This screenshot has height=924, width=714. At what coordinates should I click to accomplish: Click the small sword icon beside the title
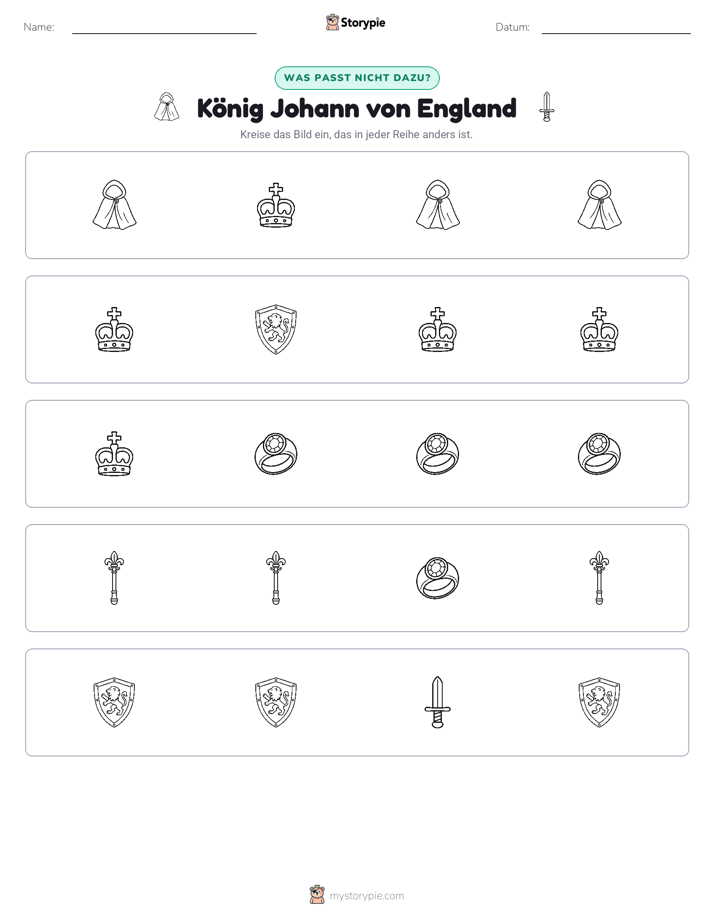547,107
